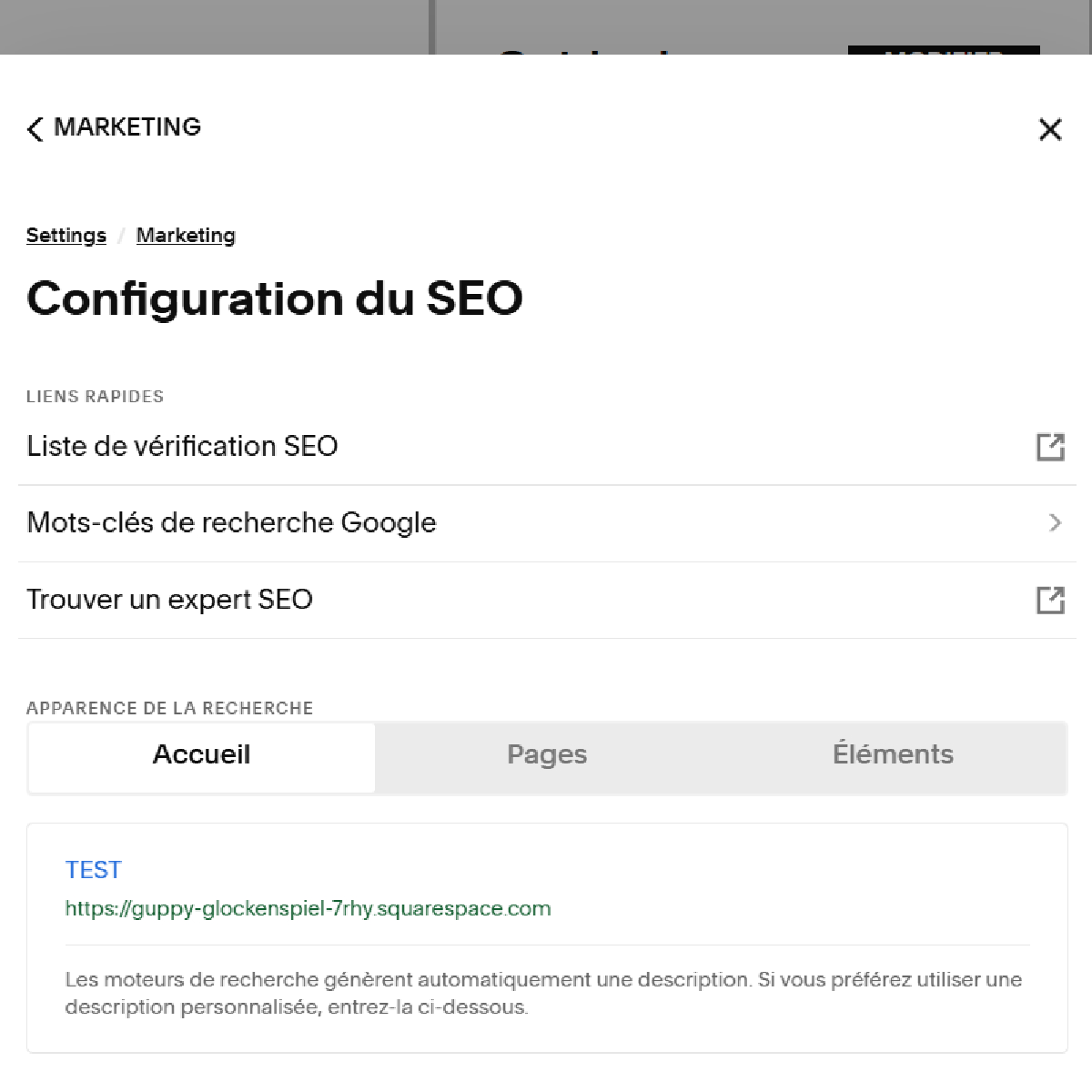This screenshot has width=1092, height=1092.
Task: Open the Settings breadcrumb link
Action: (x=66, y=235)
